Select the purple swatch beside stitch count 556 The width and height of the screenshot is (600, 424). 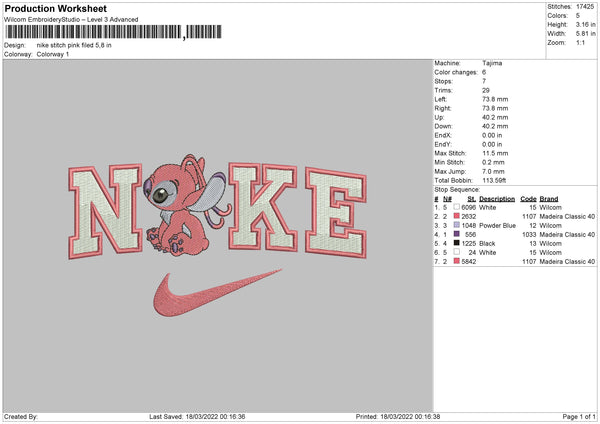457,234
